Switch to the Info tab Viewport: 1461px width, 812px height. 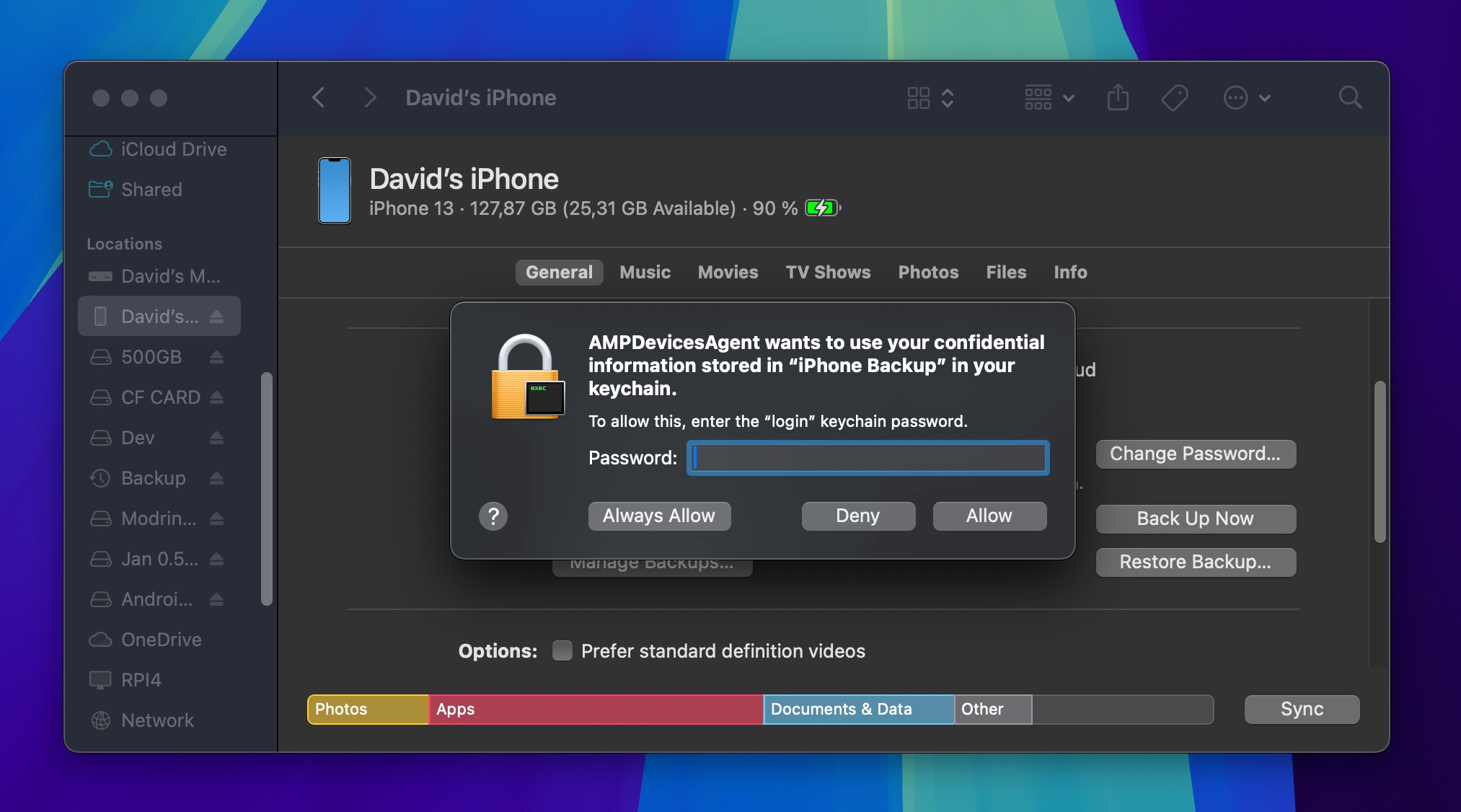1070,272
